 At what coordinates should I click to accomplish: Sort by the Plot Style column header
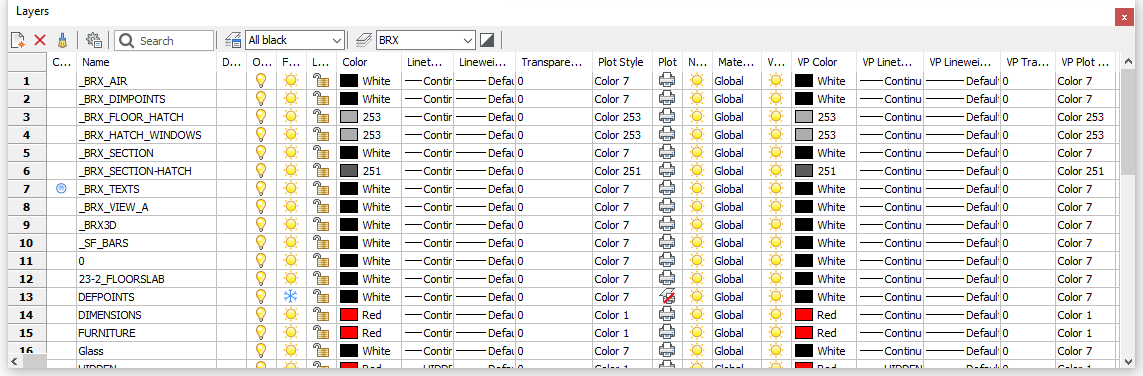coord(621,63)
